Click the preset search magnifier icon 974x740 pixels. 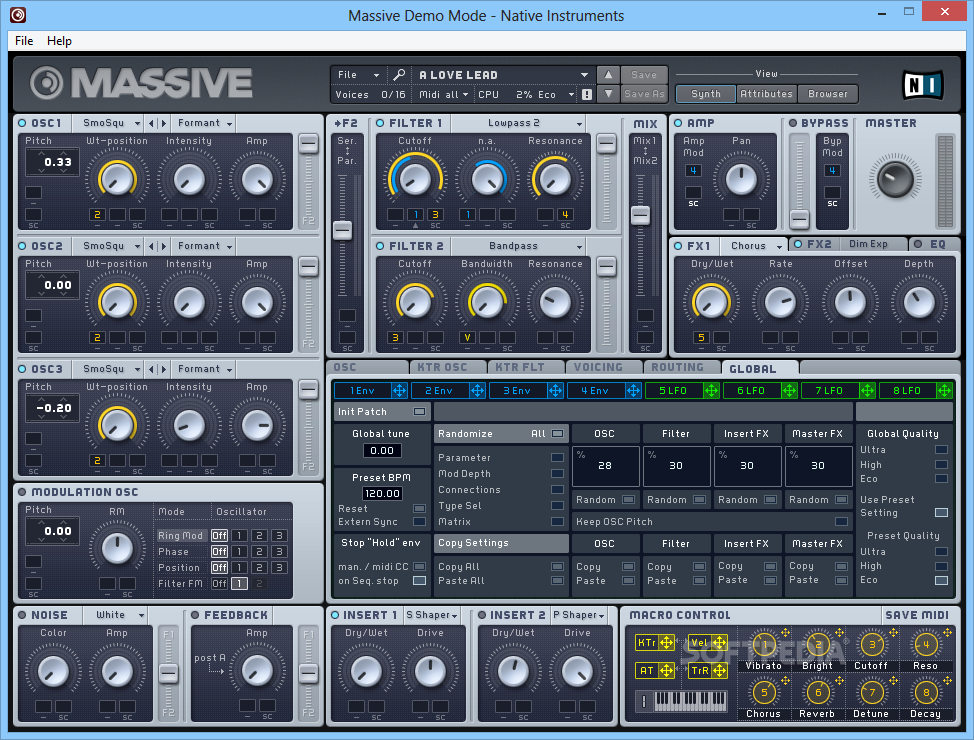coord(399,75)
